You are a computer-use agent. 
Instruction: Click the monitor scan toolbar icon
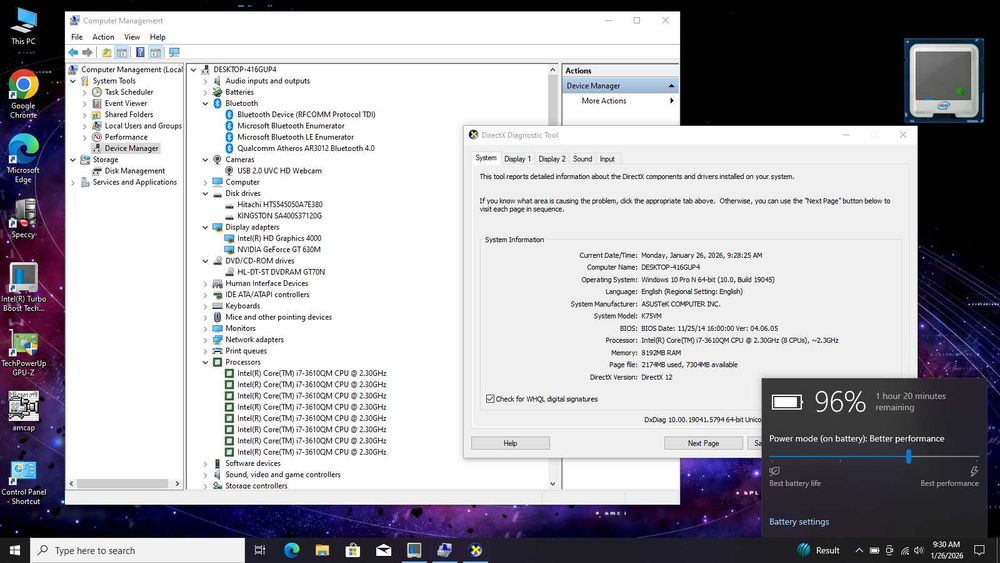pyautogui.click(x=174, y=52)
